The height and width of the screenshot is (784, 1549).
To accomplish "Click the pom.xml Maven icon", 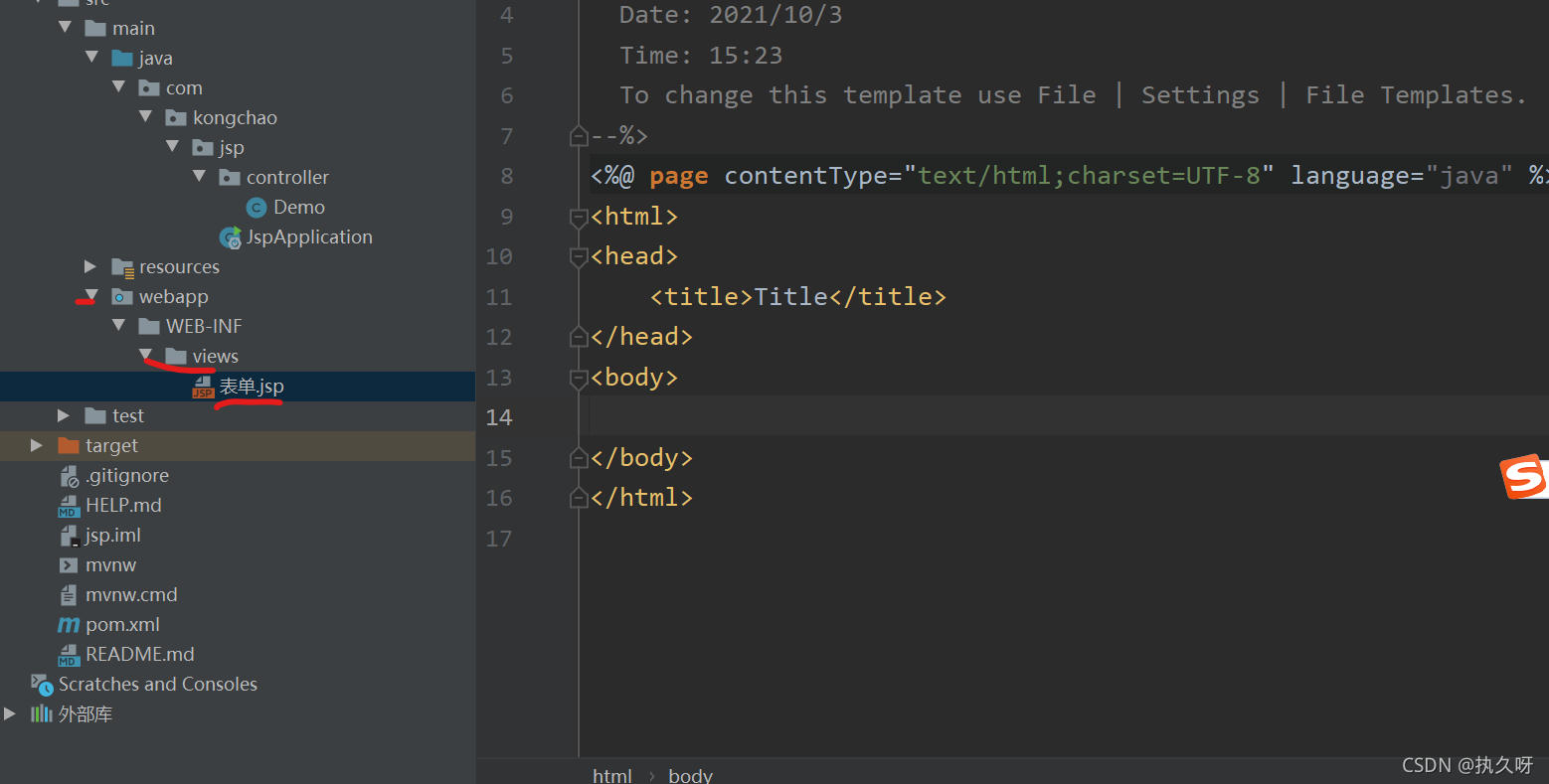I will click(69, 625).
